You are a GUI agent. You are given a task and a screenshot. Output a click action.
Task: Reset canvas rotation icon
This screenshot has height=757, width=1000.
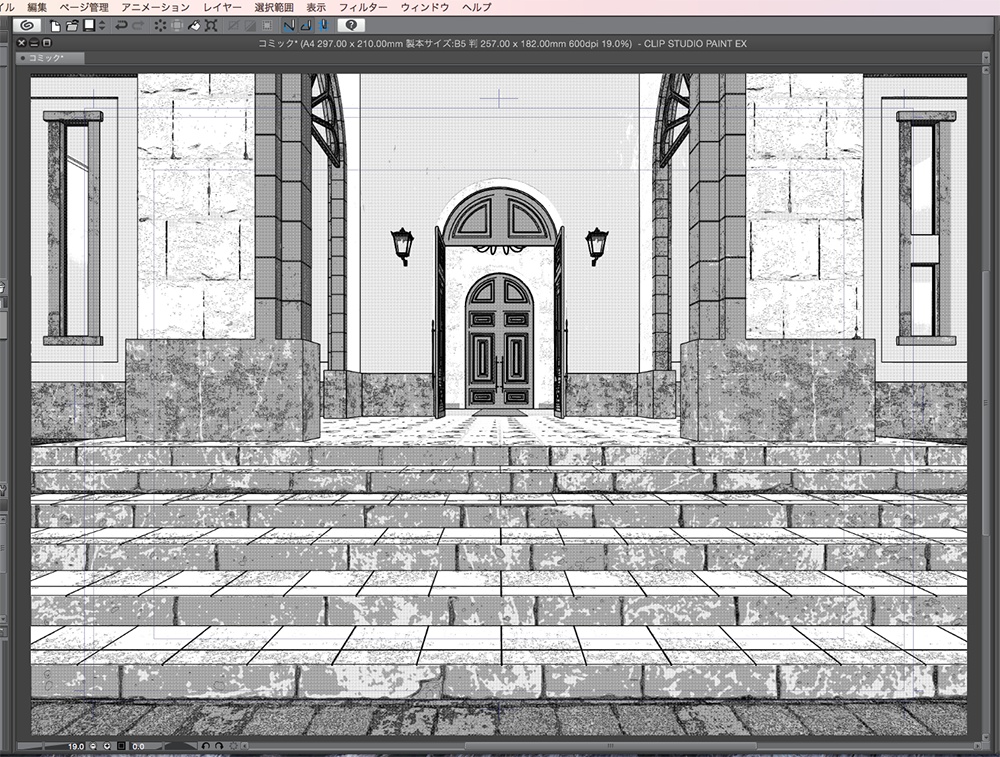[233, 746]
